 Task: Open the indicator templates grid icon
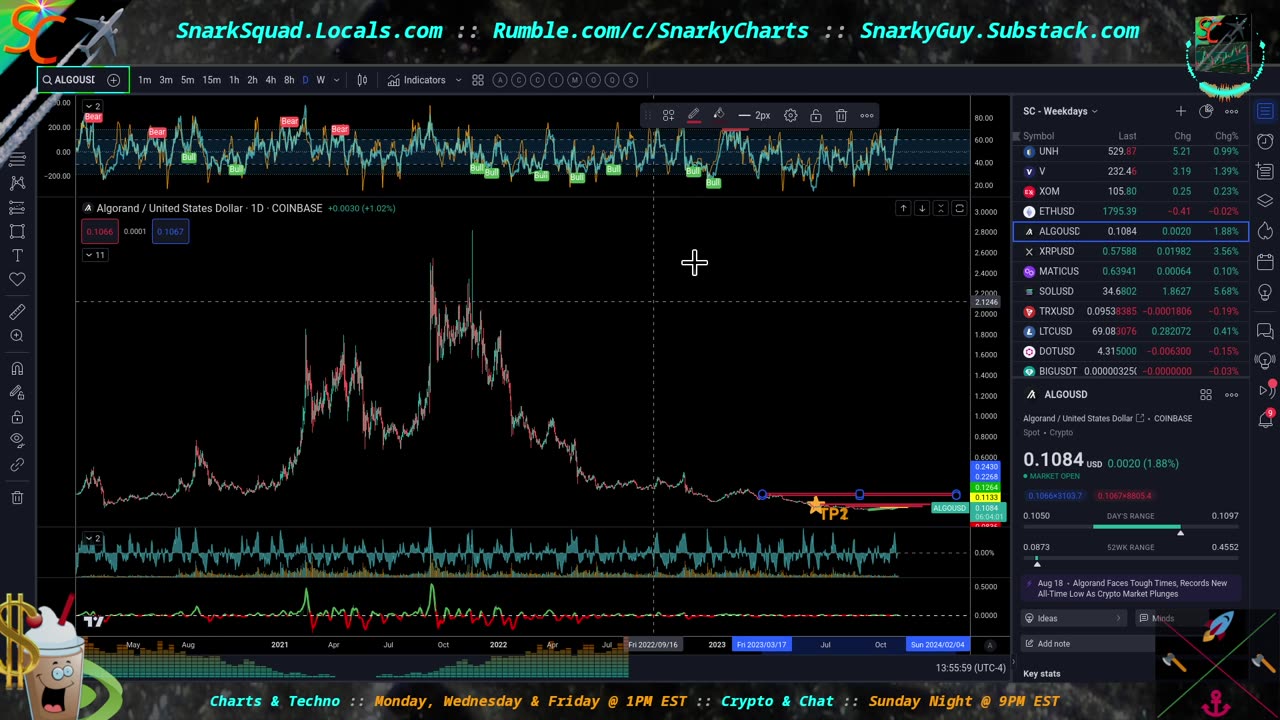tap(478, 80)
